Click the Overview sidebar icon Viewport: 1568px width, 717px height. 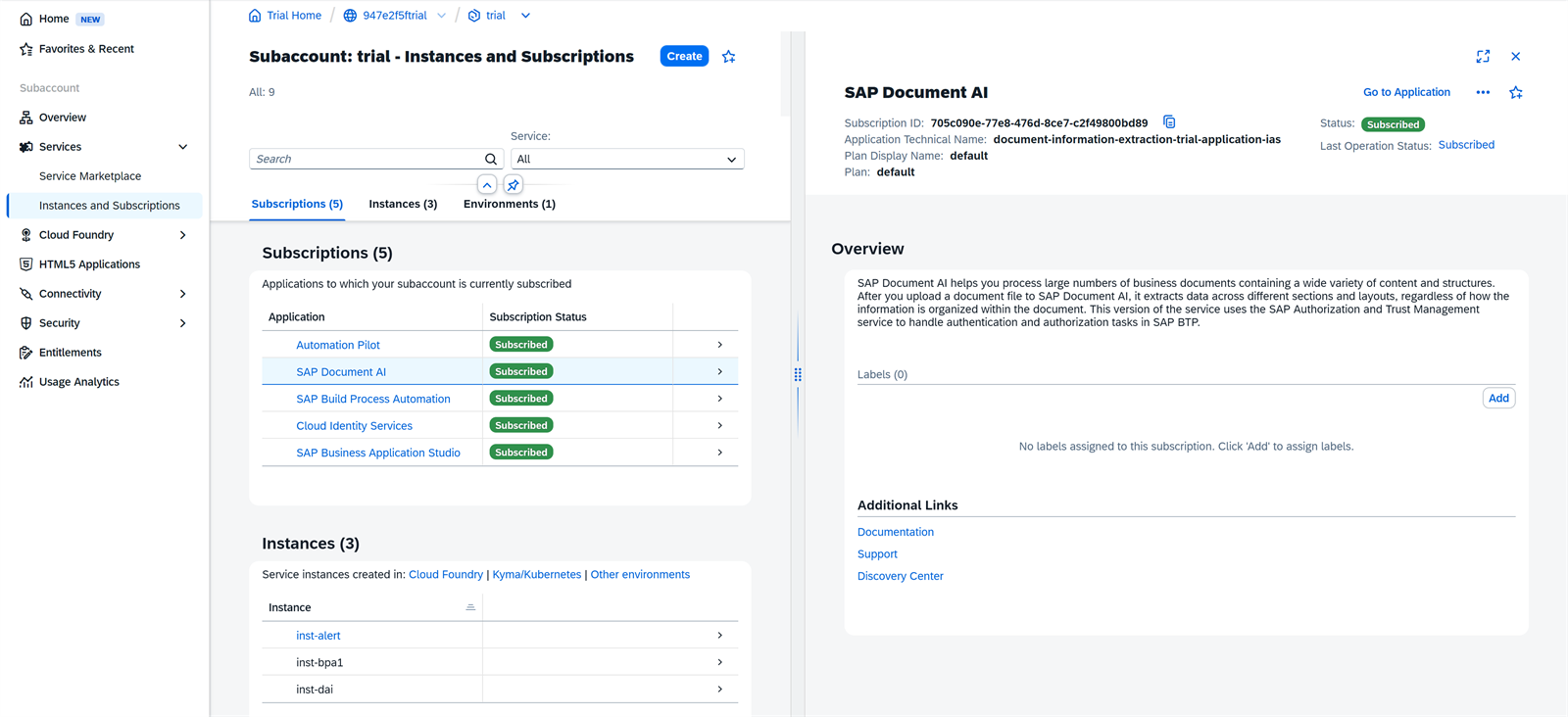[26, 118]
